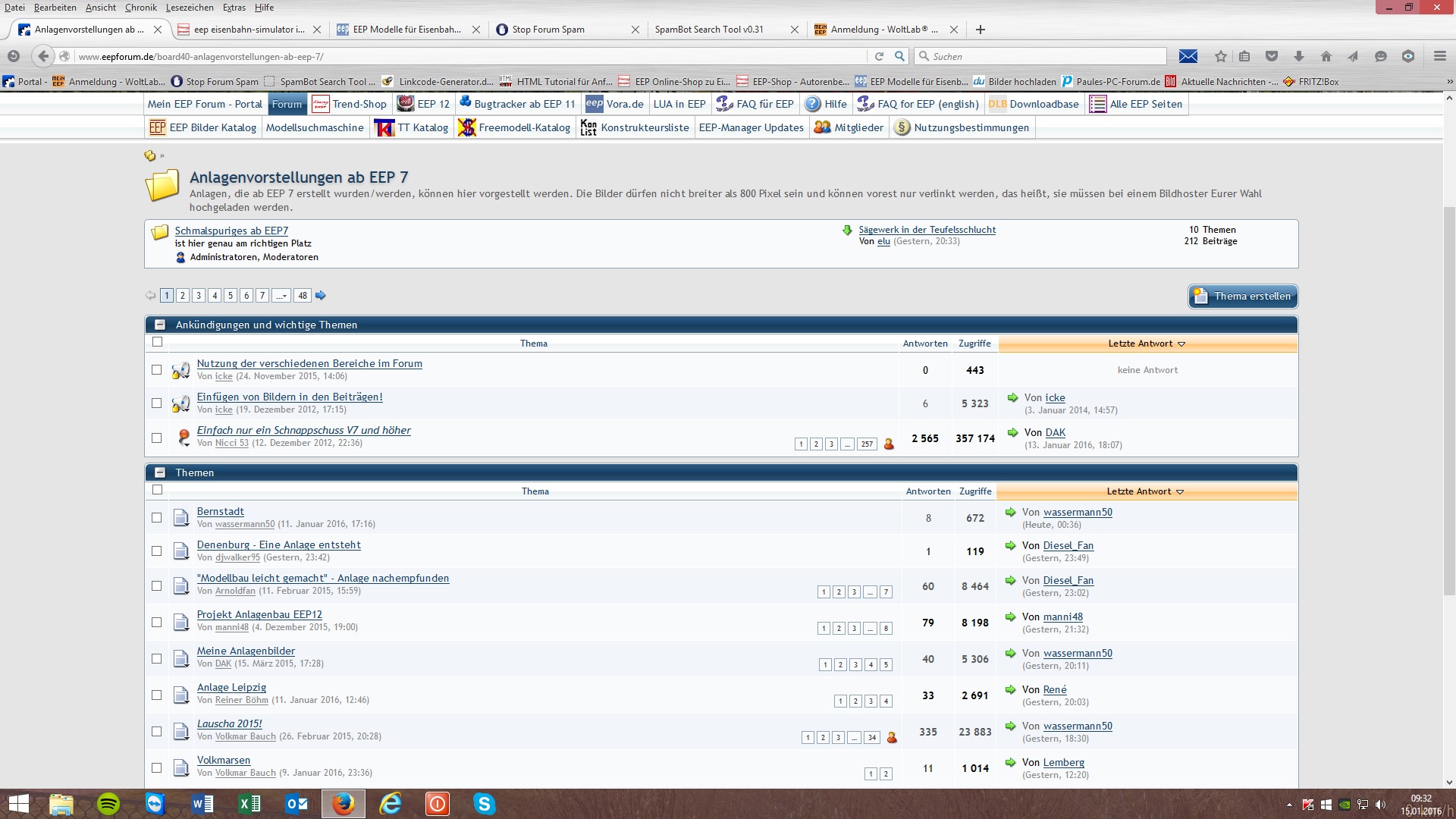This screenshot has height=819, width=1456.
Task: Open the page jump dropdown in pagination
Action: point(281,296)
